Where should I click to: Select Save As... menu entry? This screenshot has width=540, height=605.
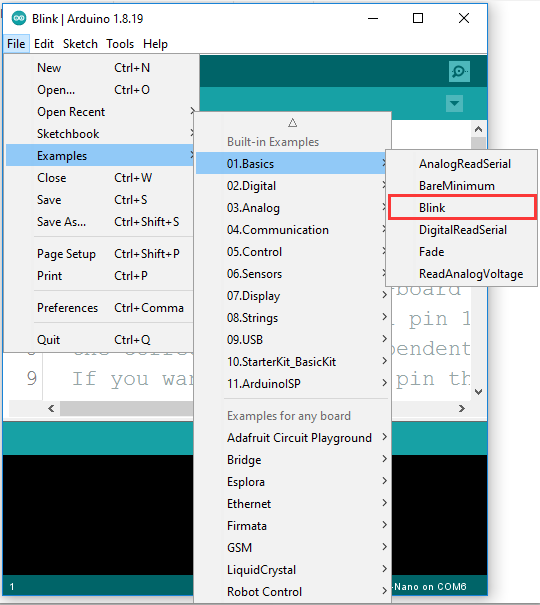[100, 222]
